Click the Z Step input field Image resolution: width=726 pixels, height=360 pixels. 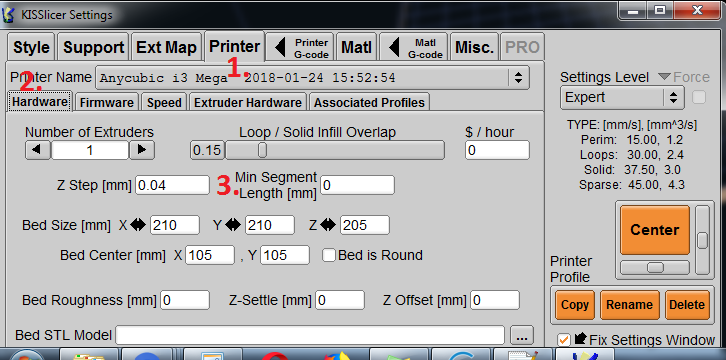[172, 185]
